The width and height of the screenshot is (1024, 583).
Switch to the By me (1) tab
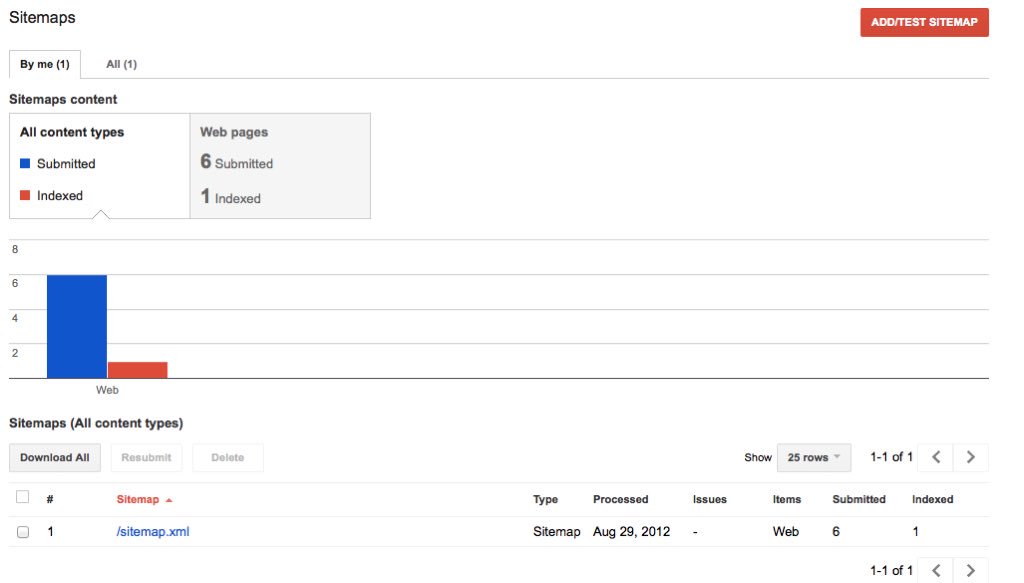click(x=44, y=64)
